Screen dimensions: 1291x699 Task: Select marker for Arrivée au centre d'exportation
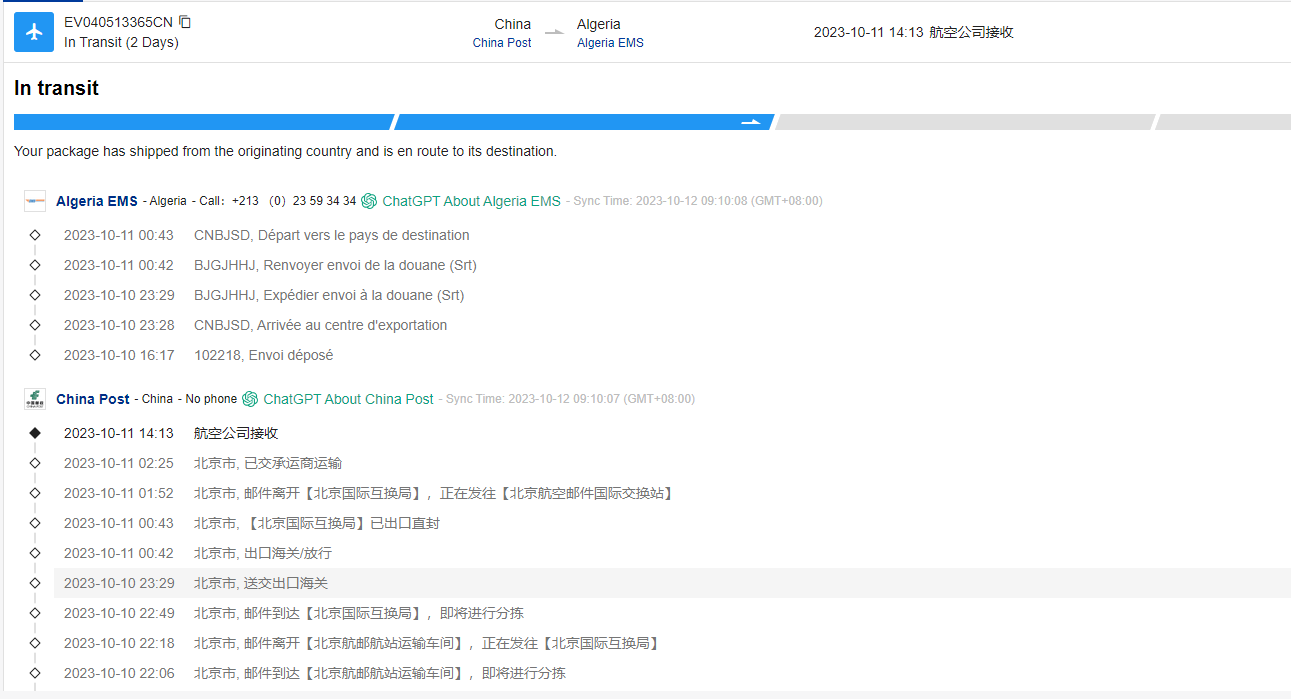click(x=35, y=325)
